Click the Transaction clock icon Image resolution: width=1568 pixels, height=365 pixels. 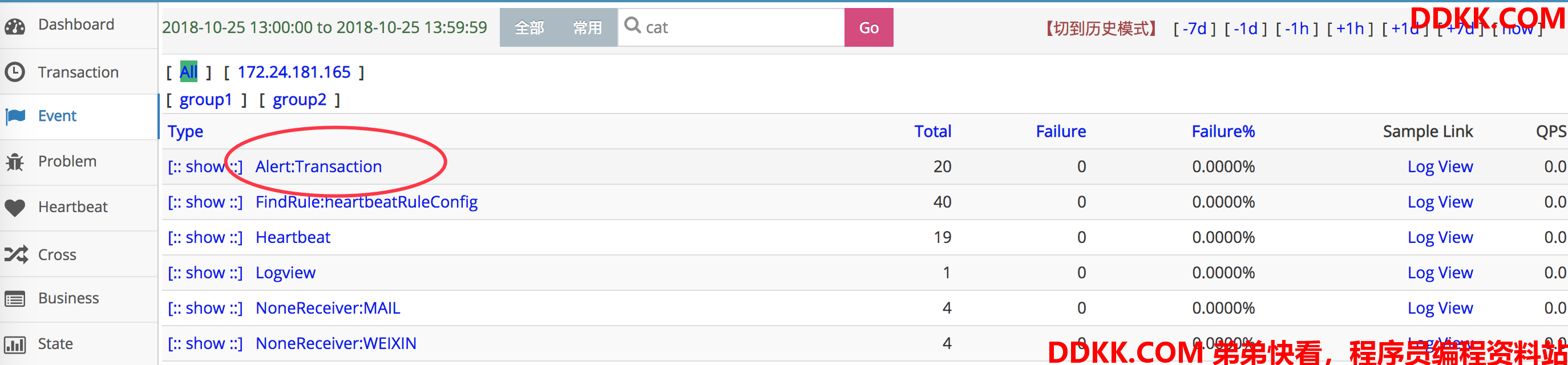(x=15, y=72)
